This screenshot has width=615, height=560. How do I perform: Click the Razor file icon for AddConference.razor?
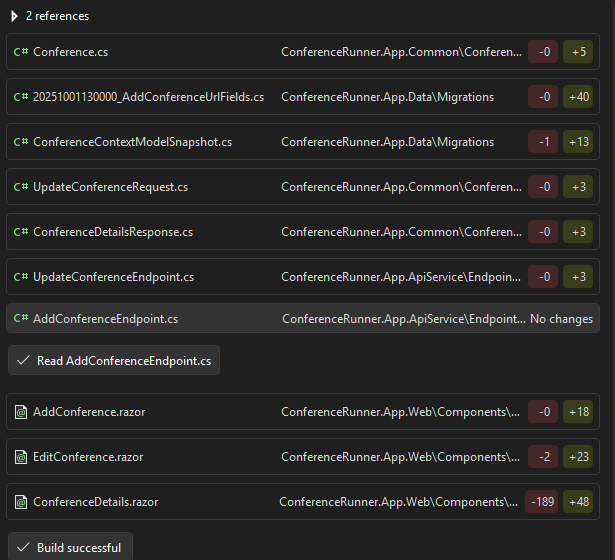[x=21, y=412]
